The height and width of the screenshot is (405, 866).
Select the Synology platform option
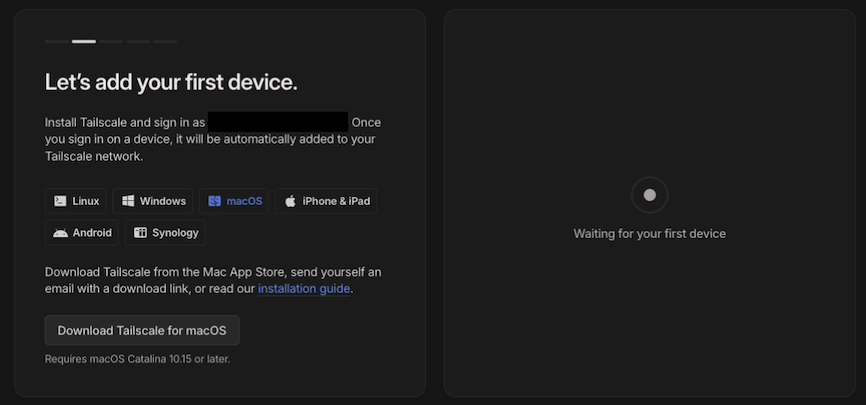click(x=165, y=233)
